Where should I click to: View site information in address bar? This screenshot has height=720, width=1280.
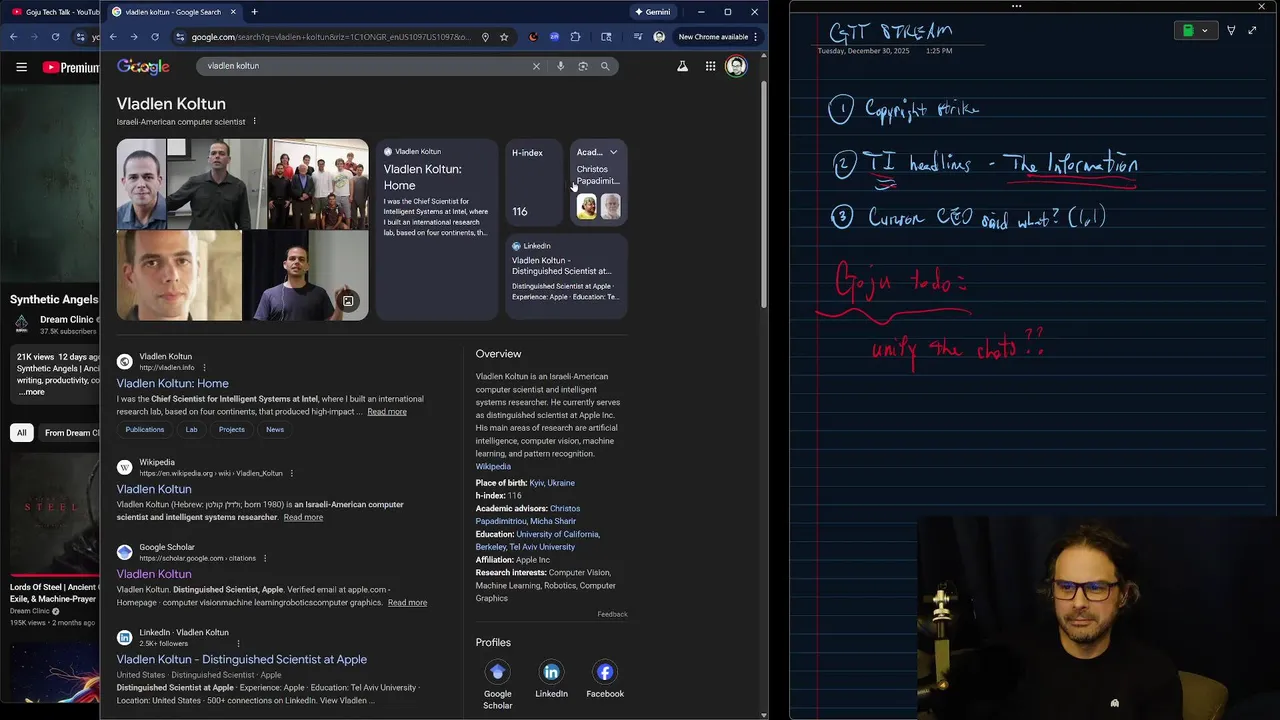pos(179,37)
